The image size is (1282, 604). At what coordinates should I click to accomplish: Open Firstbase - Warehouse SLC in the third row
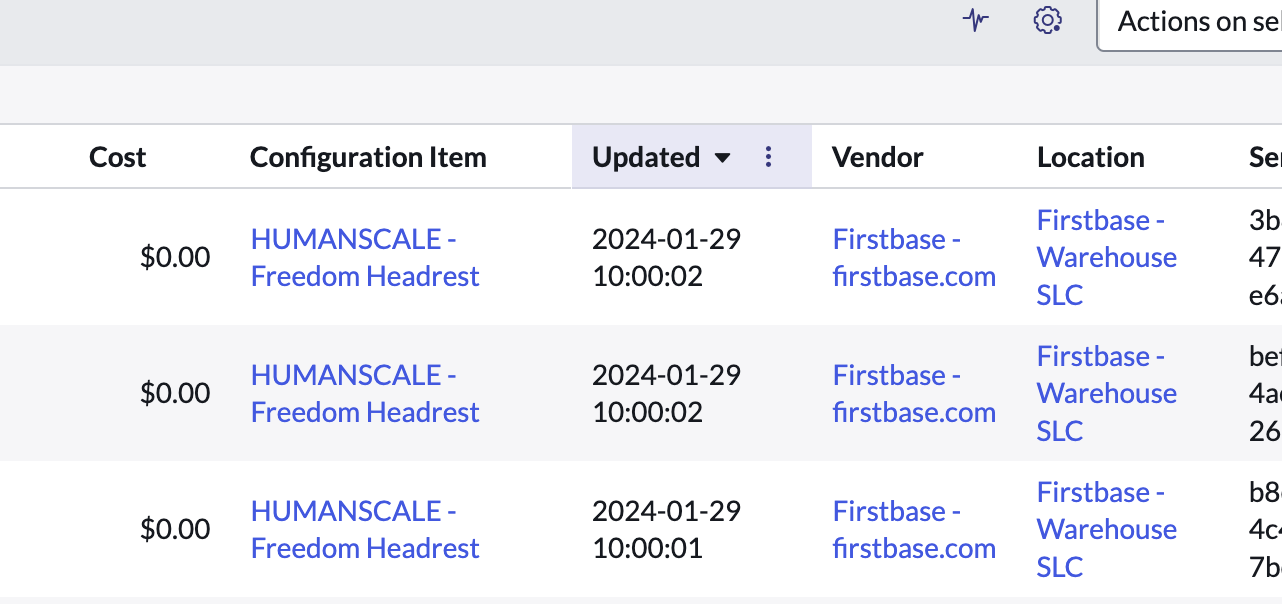(1106, 529)
